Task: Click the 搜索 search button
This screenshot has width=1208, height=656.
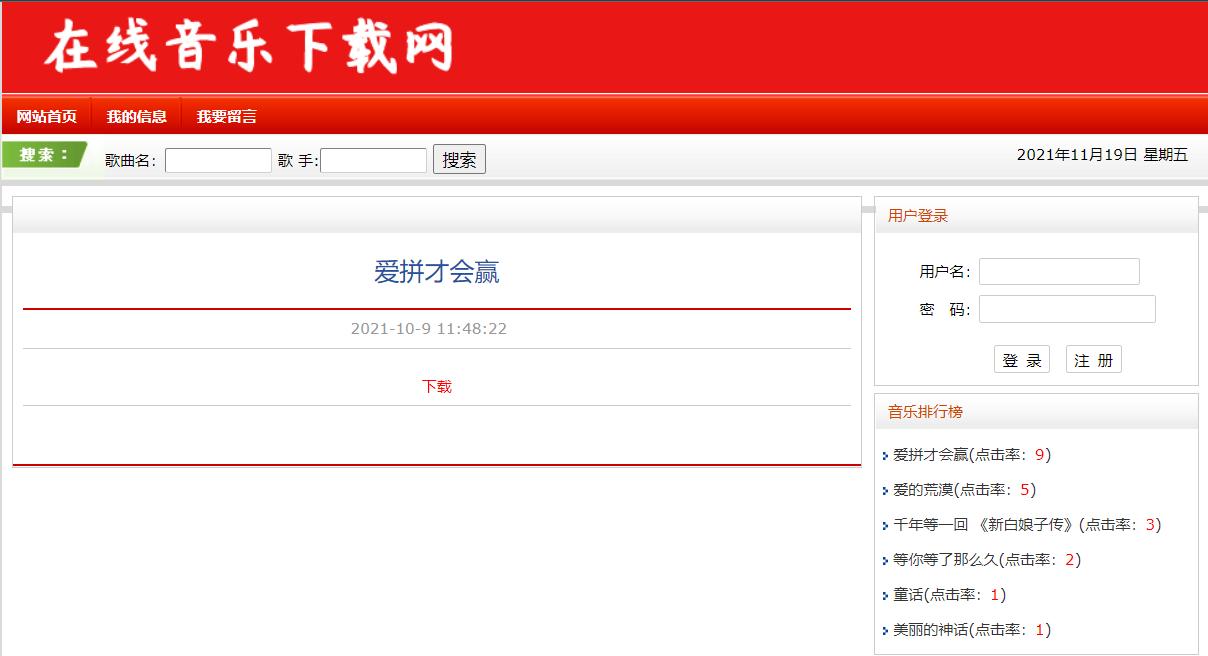Action: [459, 158]
